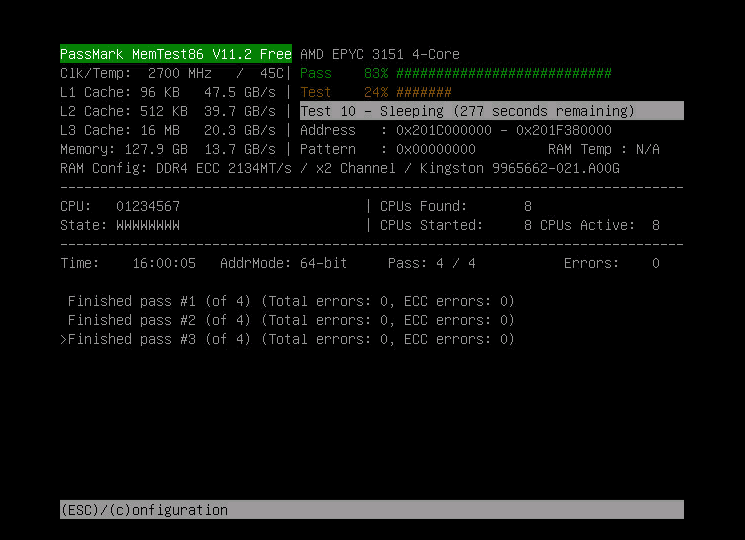Screen dimensions: 745x540
Task: Click the orange Test 24% progress bar
Action: click(375, 92)
